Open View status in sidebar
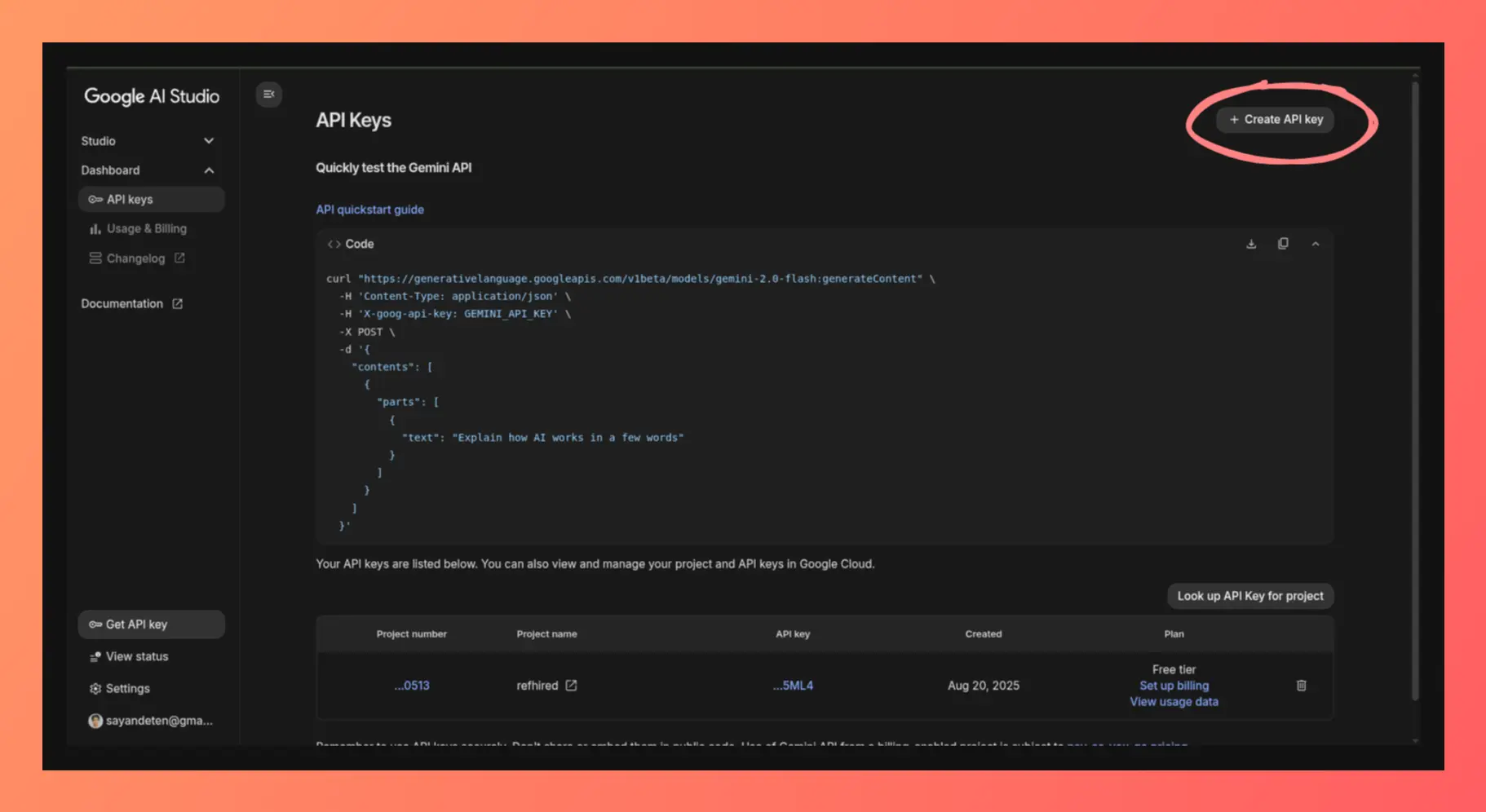The height and width of the screenshot is (812, 1486). tap(136, 656)
